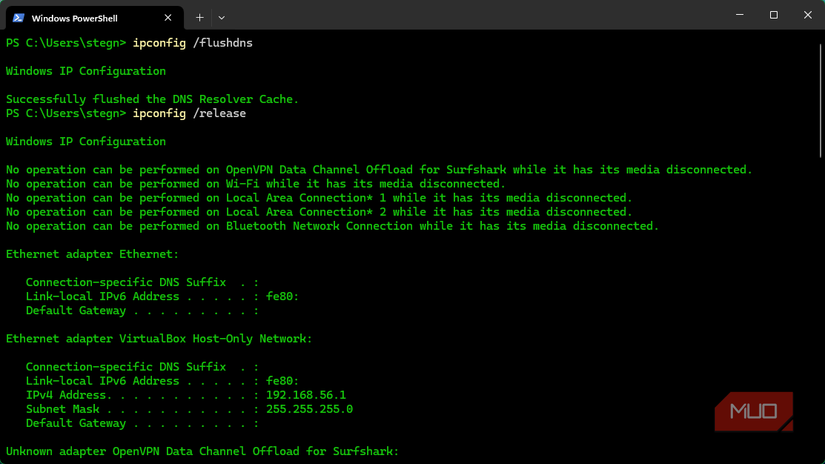Click the Unknown adapter OpenVPN Surfshark heading

(x=202, y=452)
